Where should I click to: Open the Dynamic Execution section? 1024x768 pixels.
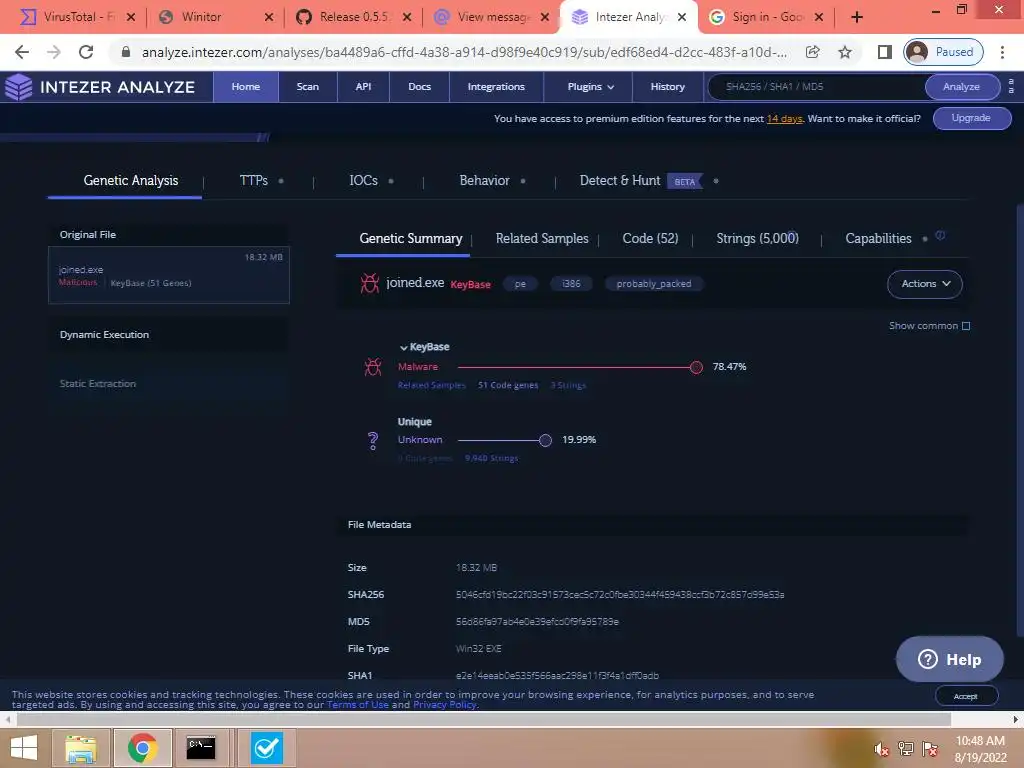pyautogui.click(x=168, y=334)
